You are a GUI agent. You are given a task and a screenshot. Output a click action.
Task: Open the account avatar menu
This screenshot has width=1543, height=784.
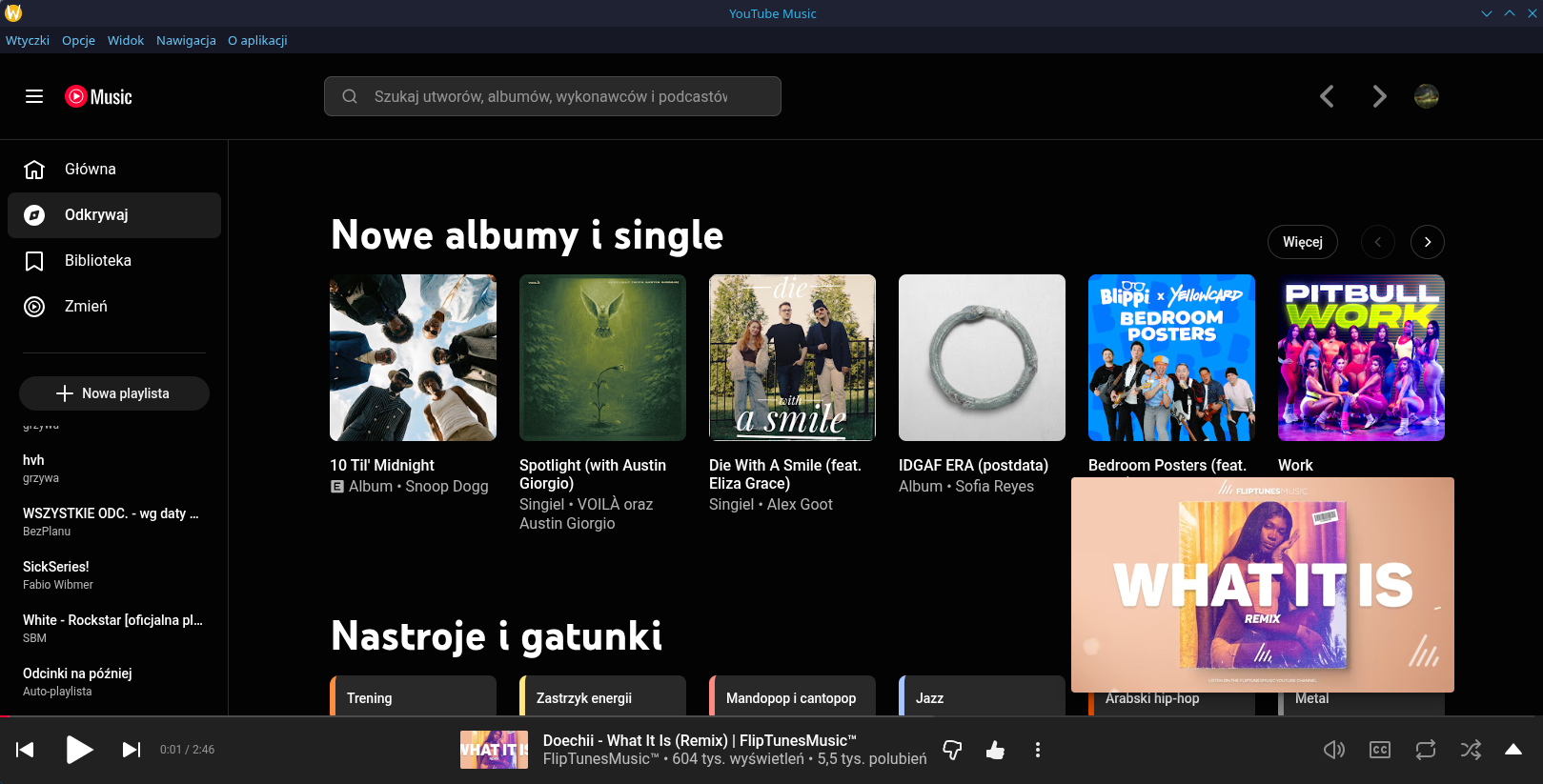click(x=1426, y=96)
